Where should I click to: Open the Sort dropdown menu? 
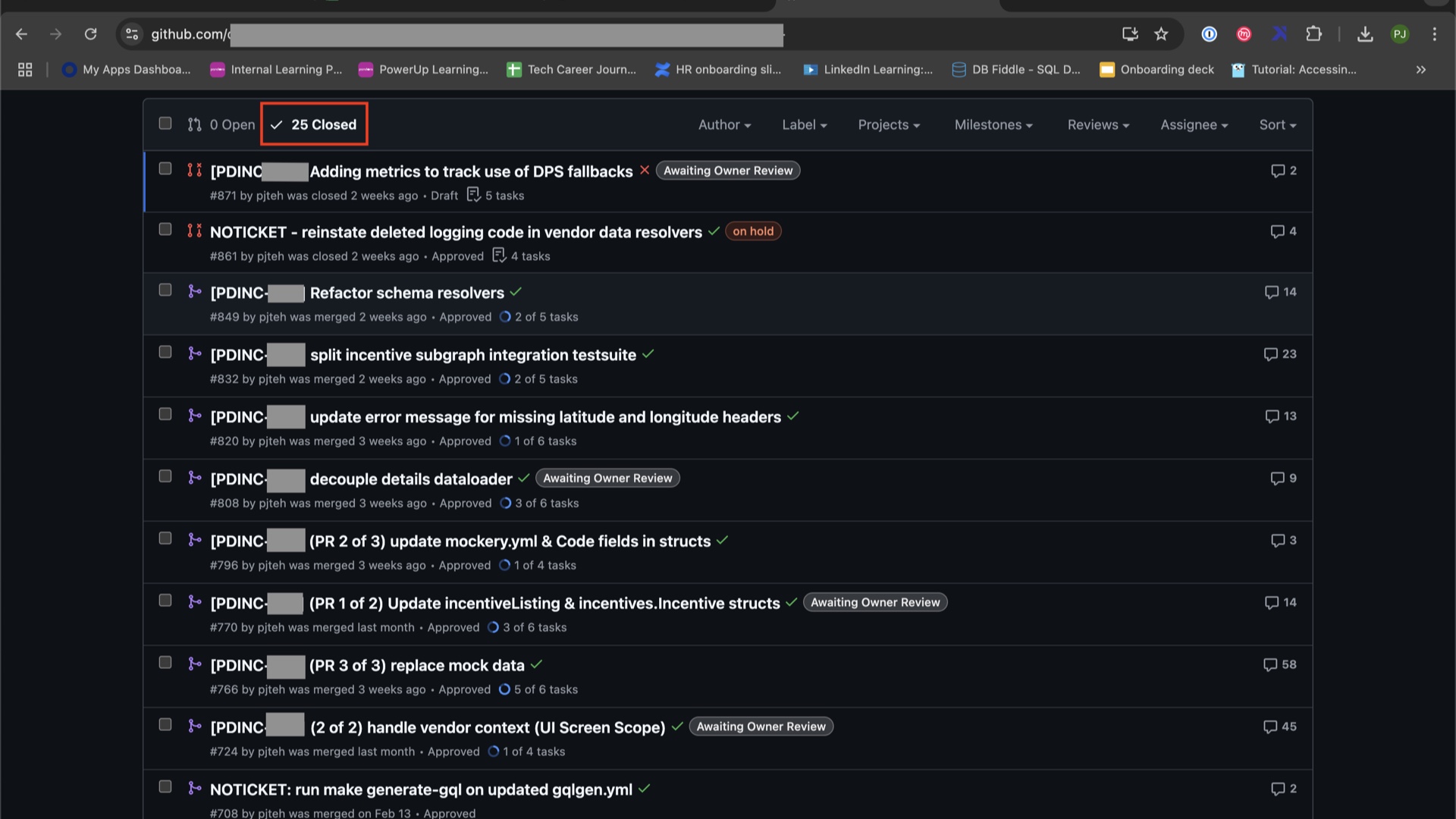[1277, 125]
